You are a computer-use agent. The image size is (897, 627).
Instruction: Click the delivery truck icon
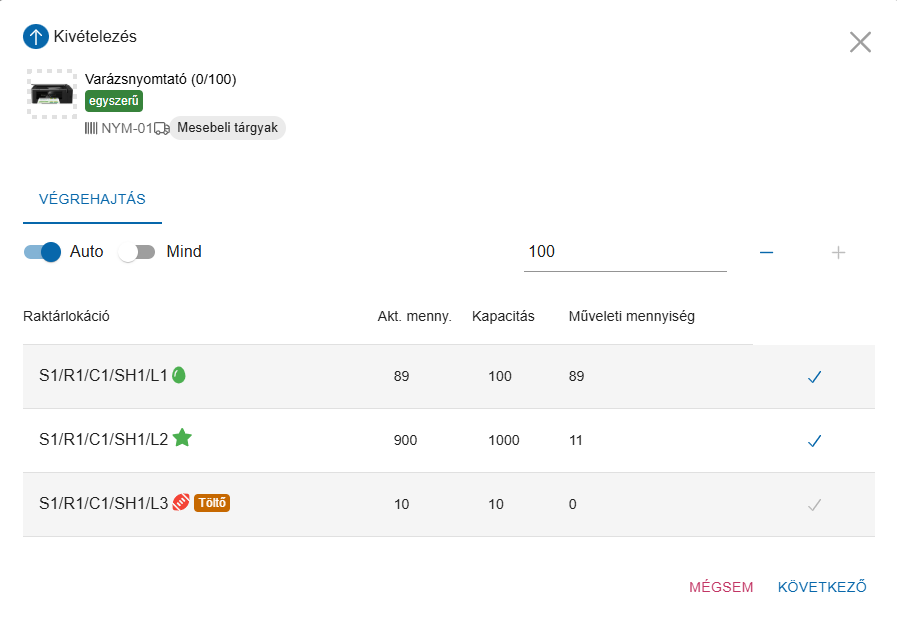[x=162, y=128]
